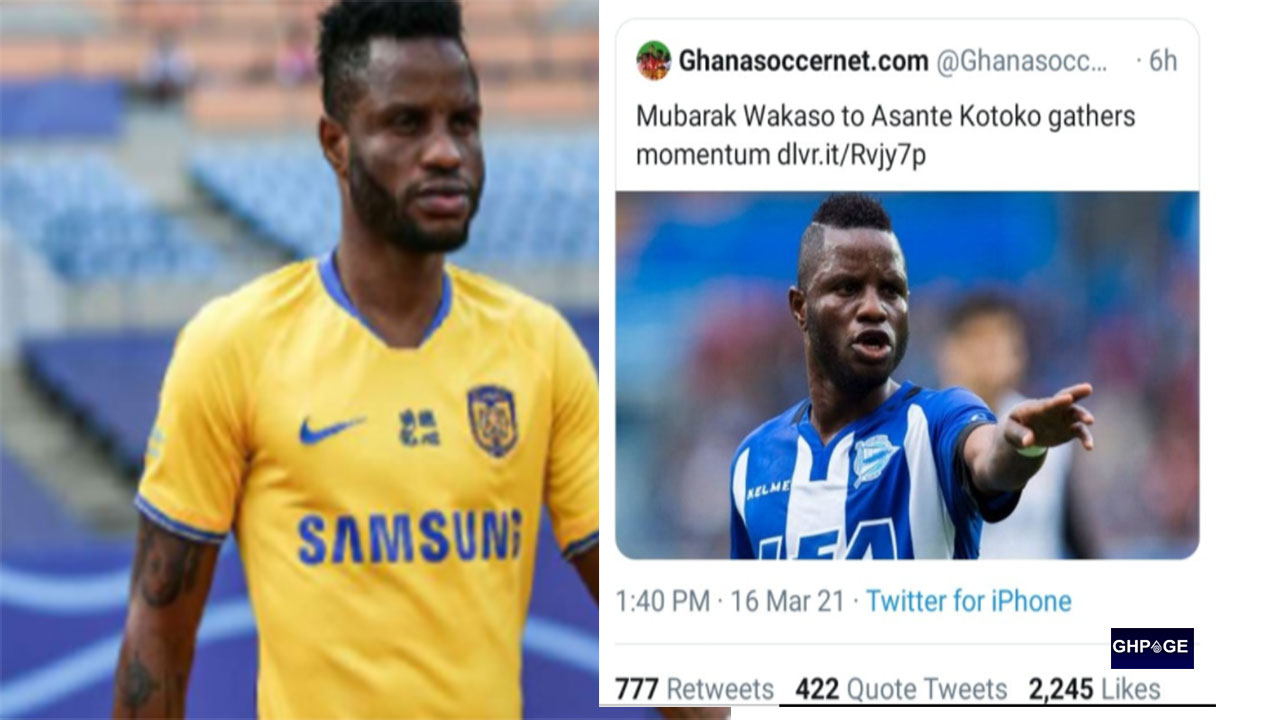Click the 1:40 PM · 16 Mar 21 timestamp
The width and height of the screenshot is (1280, 720).
click(x=730, y=601)
